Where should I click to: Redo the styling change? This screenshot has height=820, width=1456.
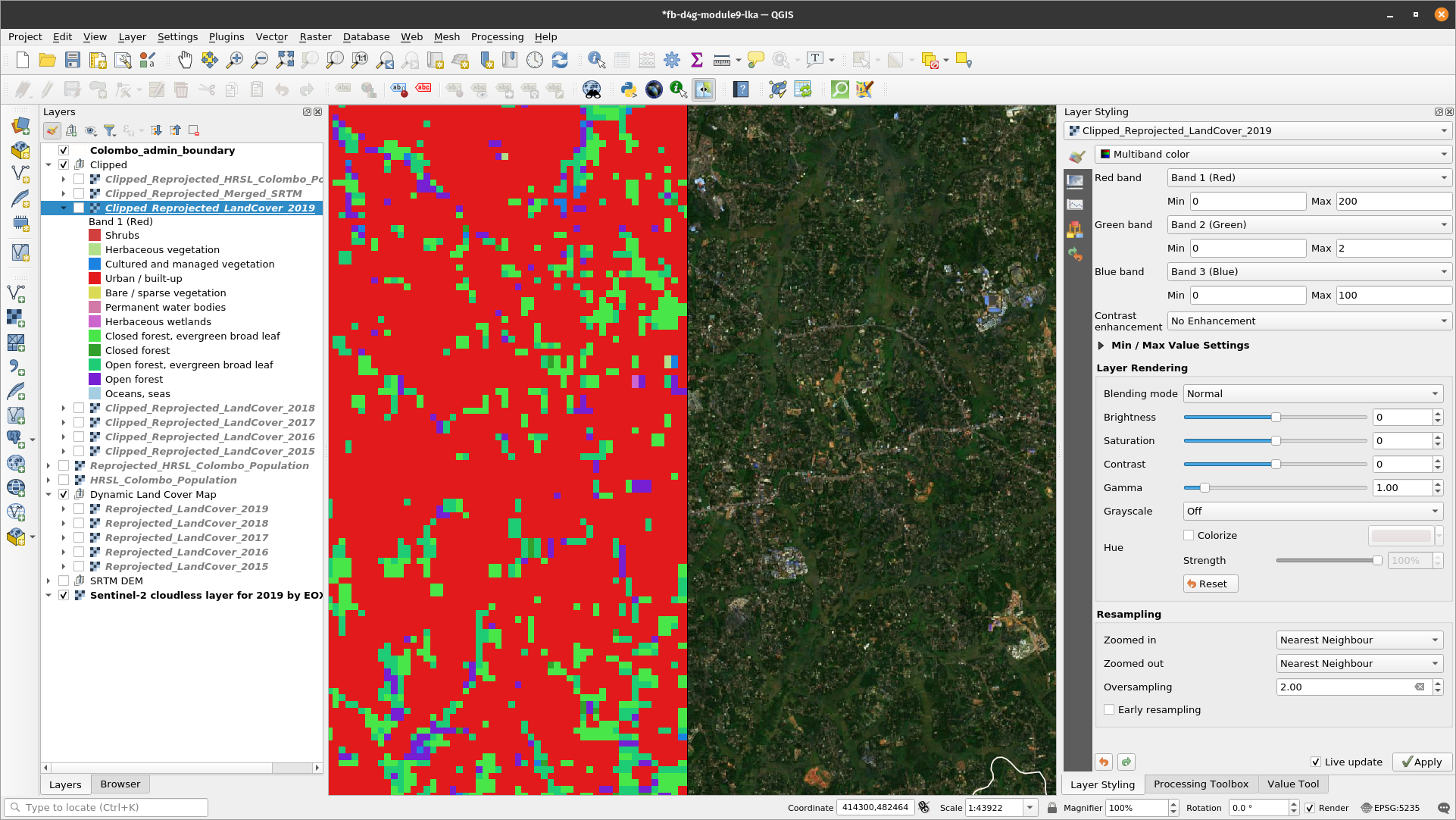[x=1126, y=762]
